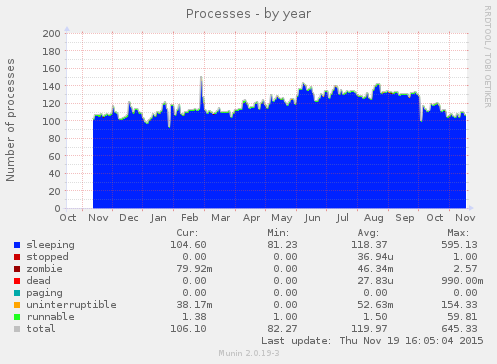This screenshot has height=364, width=497.
Task: Select the 'sleeping' legend label
Action: (x=50, y=245)
